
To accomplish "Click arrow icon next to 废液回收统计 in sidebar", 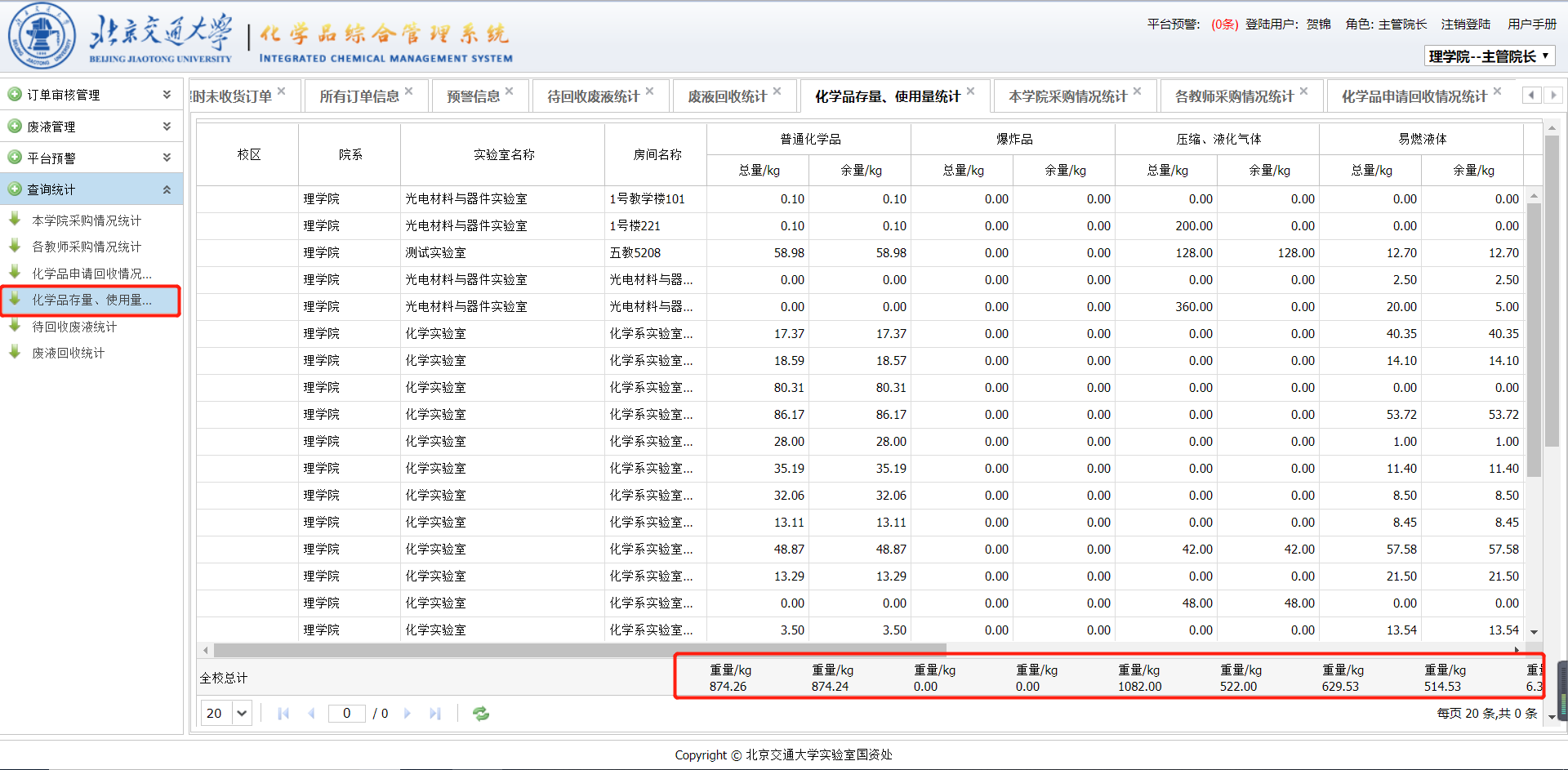I will coord(15,352).
